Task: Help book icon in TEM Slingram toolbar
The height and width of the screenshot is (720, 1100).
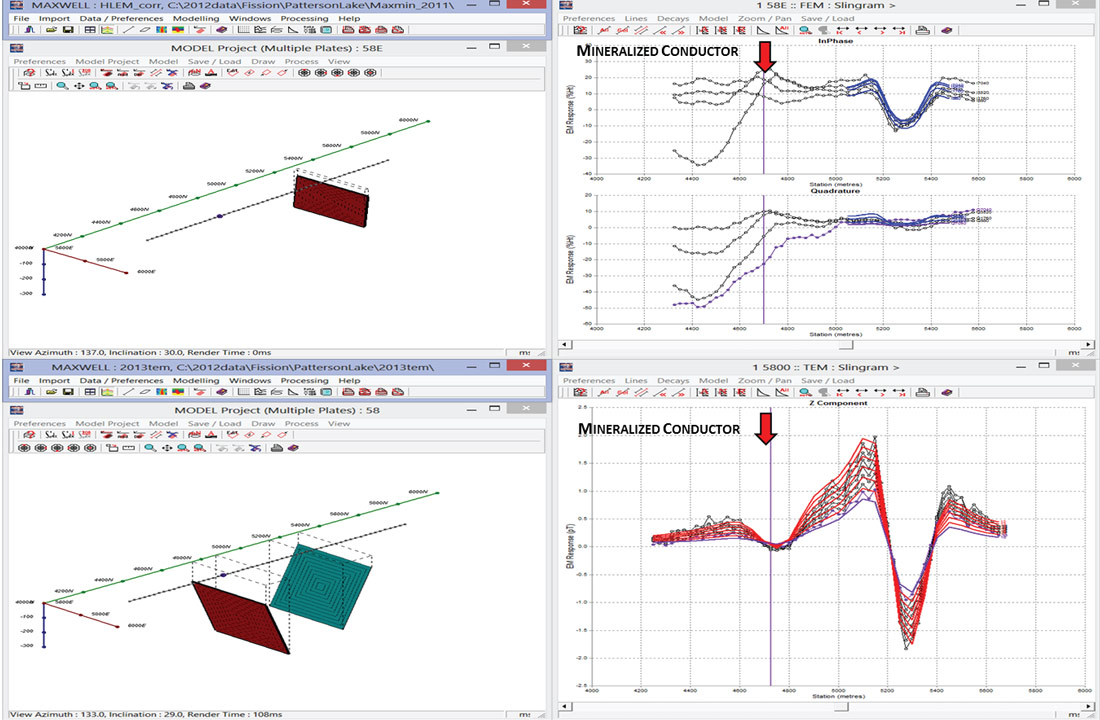Action: click(946, 392)
